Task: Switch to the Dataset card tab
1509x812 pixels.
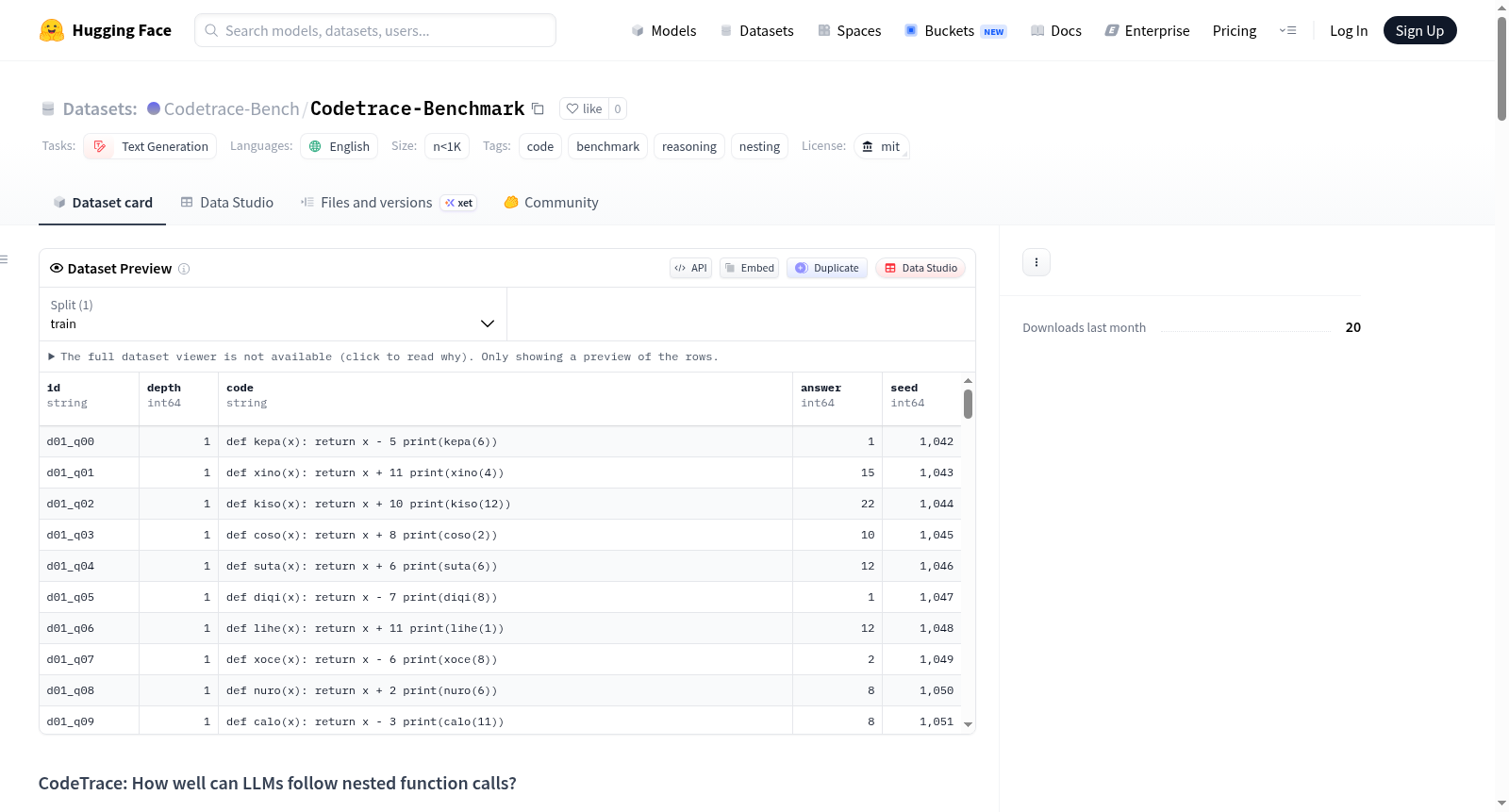Action: [x=102, y=202]
